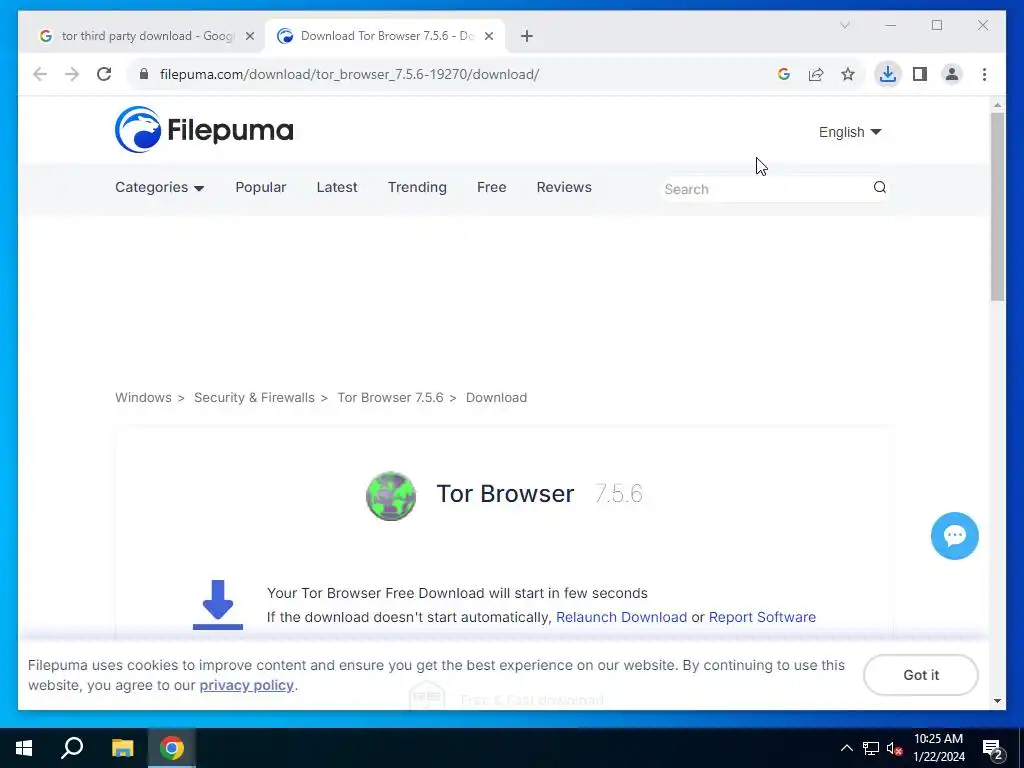Open a new tab with the plus button
The width and height of the screenshot is (1024, 768).
point(526,36)
